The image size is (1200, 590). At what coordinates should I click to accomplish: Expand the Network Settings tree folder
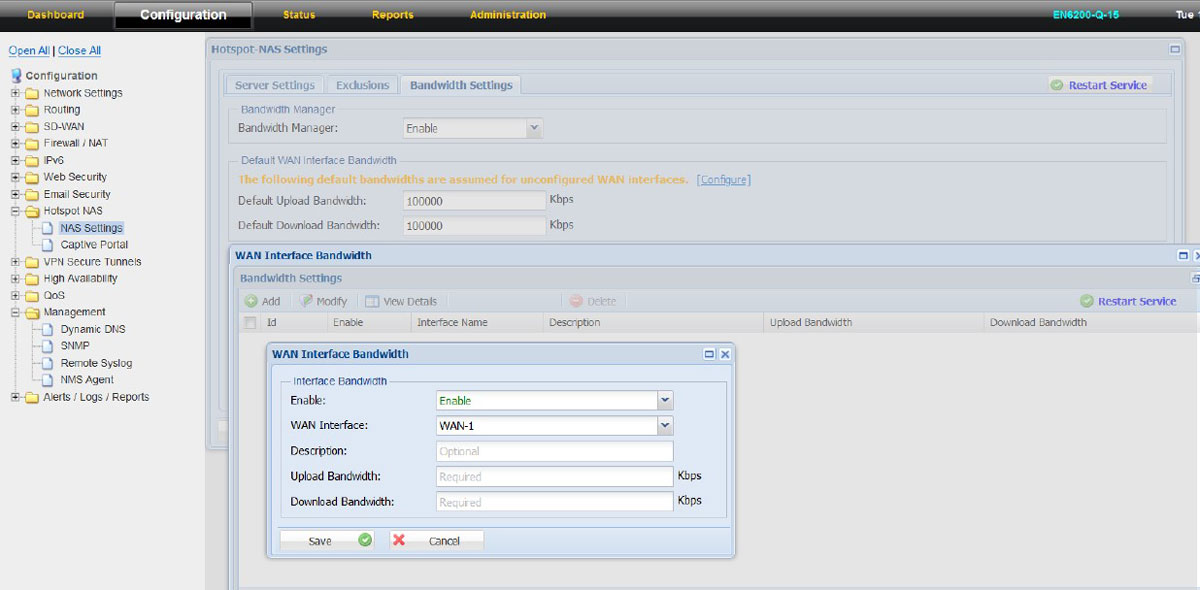click(16, 93)
